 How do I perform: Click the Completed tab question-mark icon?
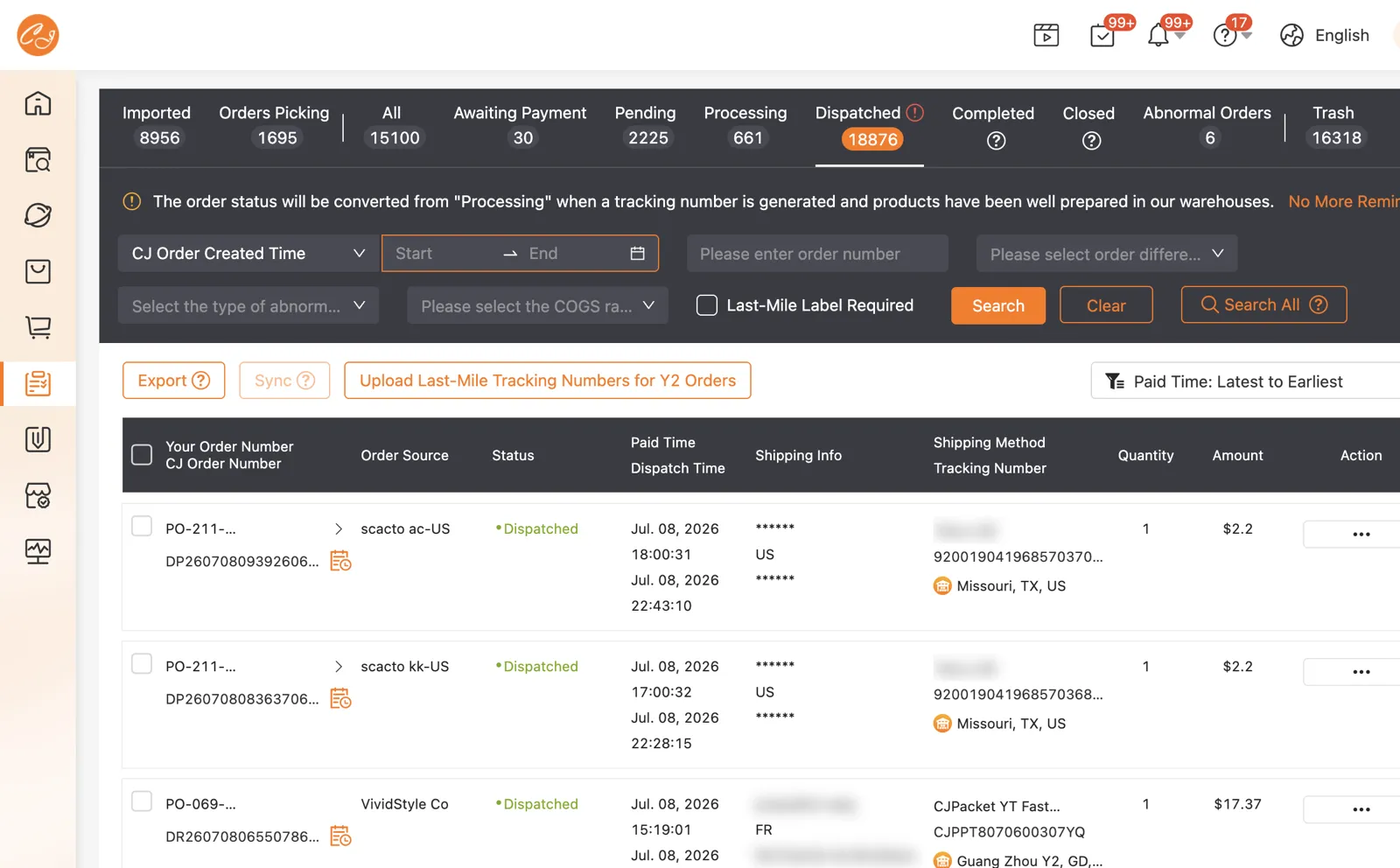996,141
